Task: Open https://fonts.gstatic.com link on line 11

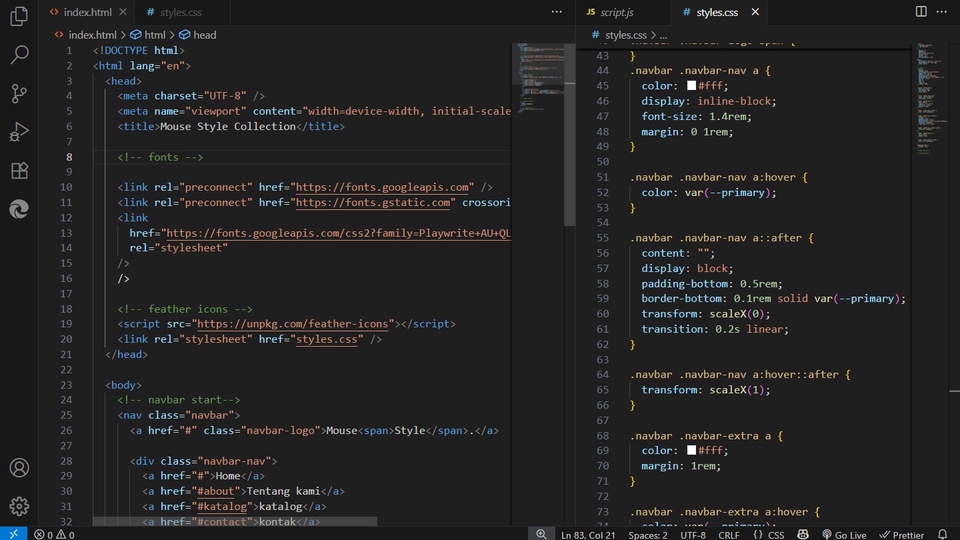Action: pos(373,203)
